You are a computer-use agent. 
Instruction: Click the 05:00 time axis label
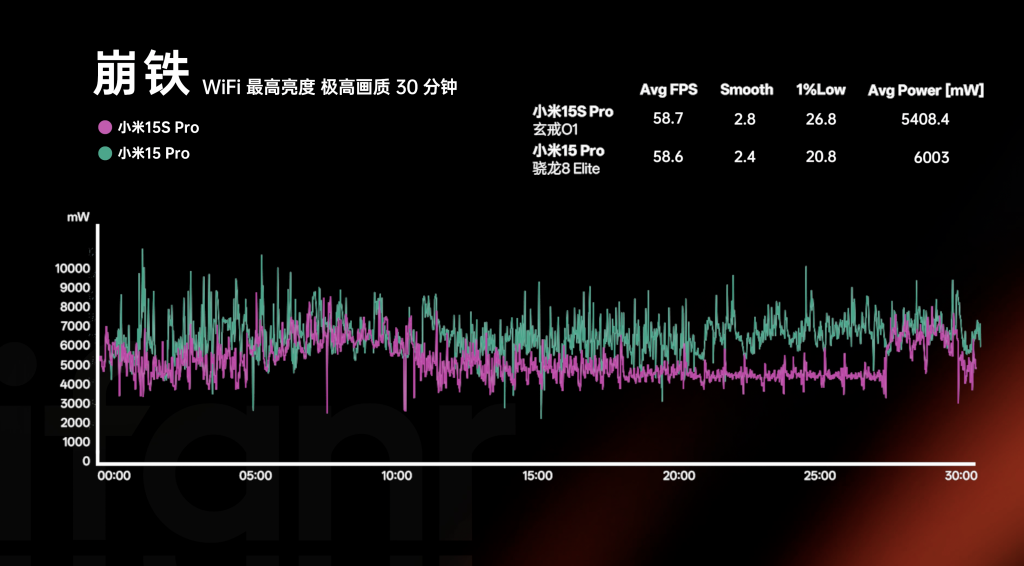(x=255, y=476)
